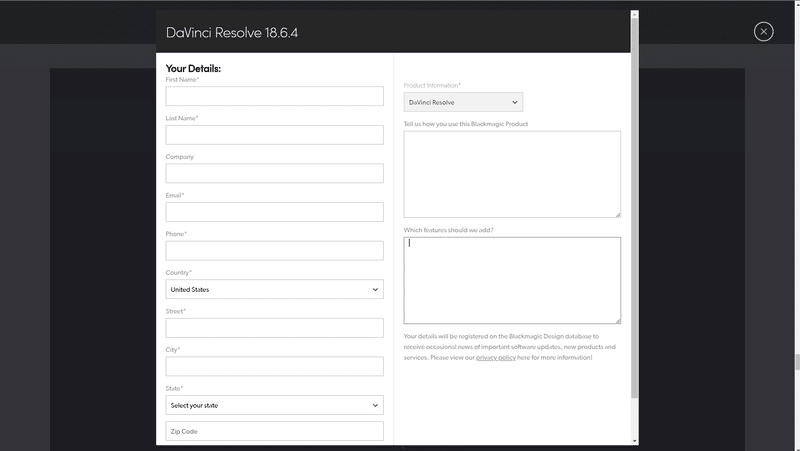Click the 'Which features should we add' textarea

[x=512, y=280]
